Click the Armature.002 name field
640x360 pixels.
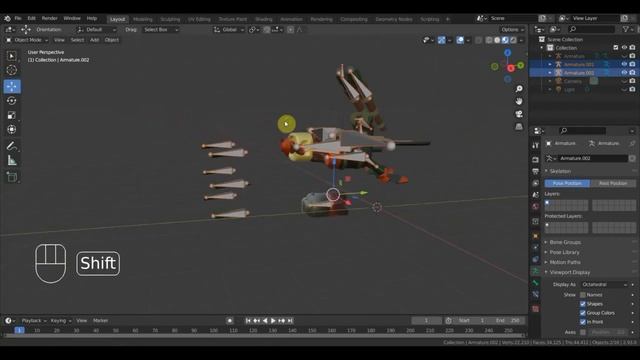click(x=593, y=158)
